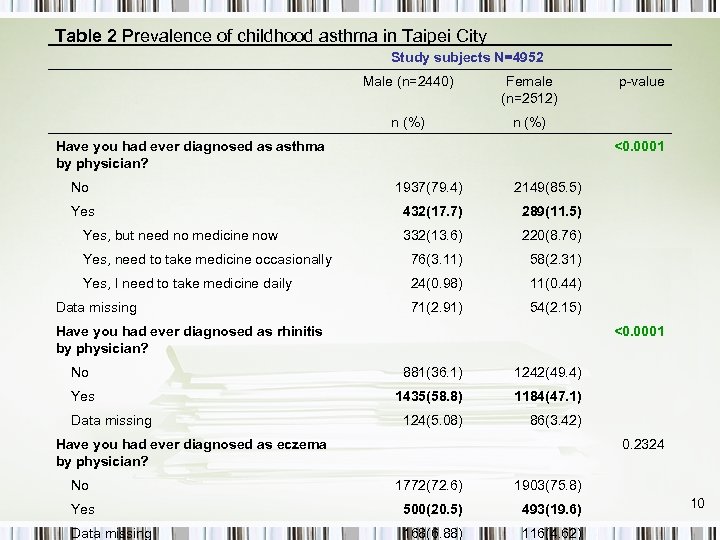Click the Table 2 title heading
720x540 pixels.
(x=270, y=36)
